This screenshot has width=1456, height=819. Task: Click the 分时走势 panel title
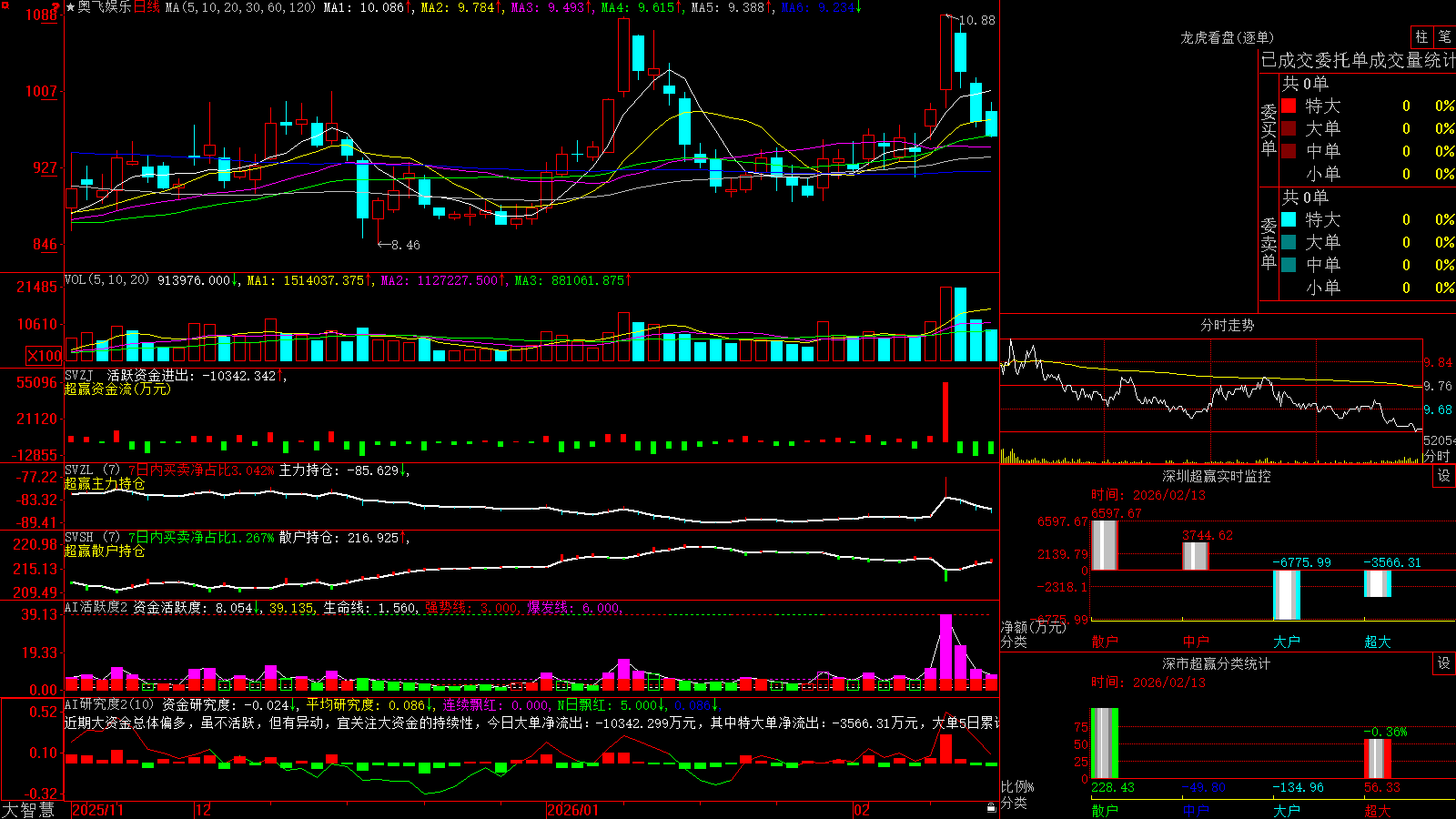pos(1227,325)
